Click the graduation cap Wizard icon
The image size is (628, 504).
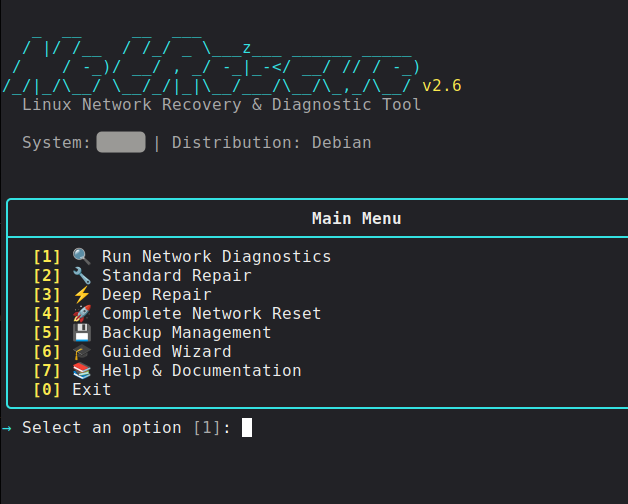click(x=82, y=352)
